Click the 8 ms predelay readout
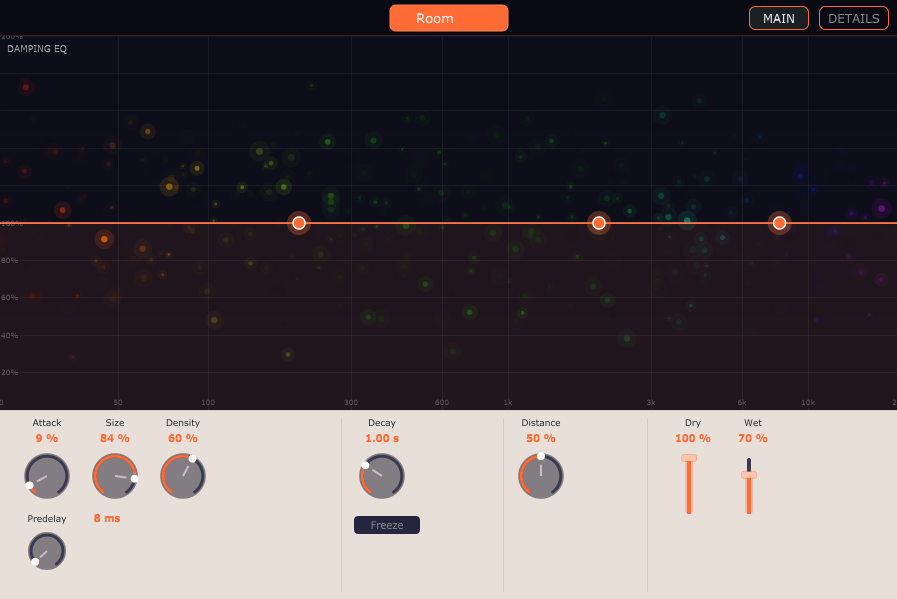 click(109, 517)
